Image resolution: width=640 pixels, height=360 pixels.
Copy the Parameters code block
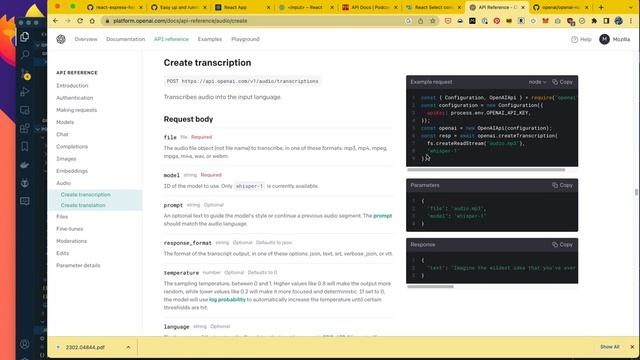[562, 185]
